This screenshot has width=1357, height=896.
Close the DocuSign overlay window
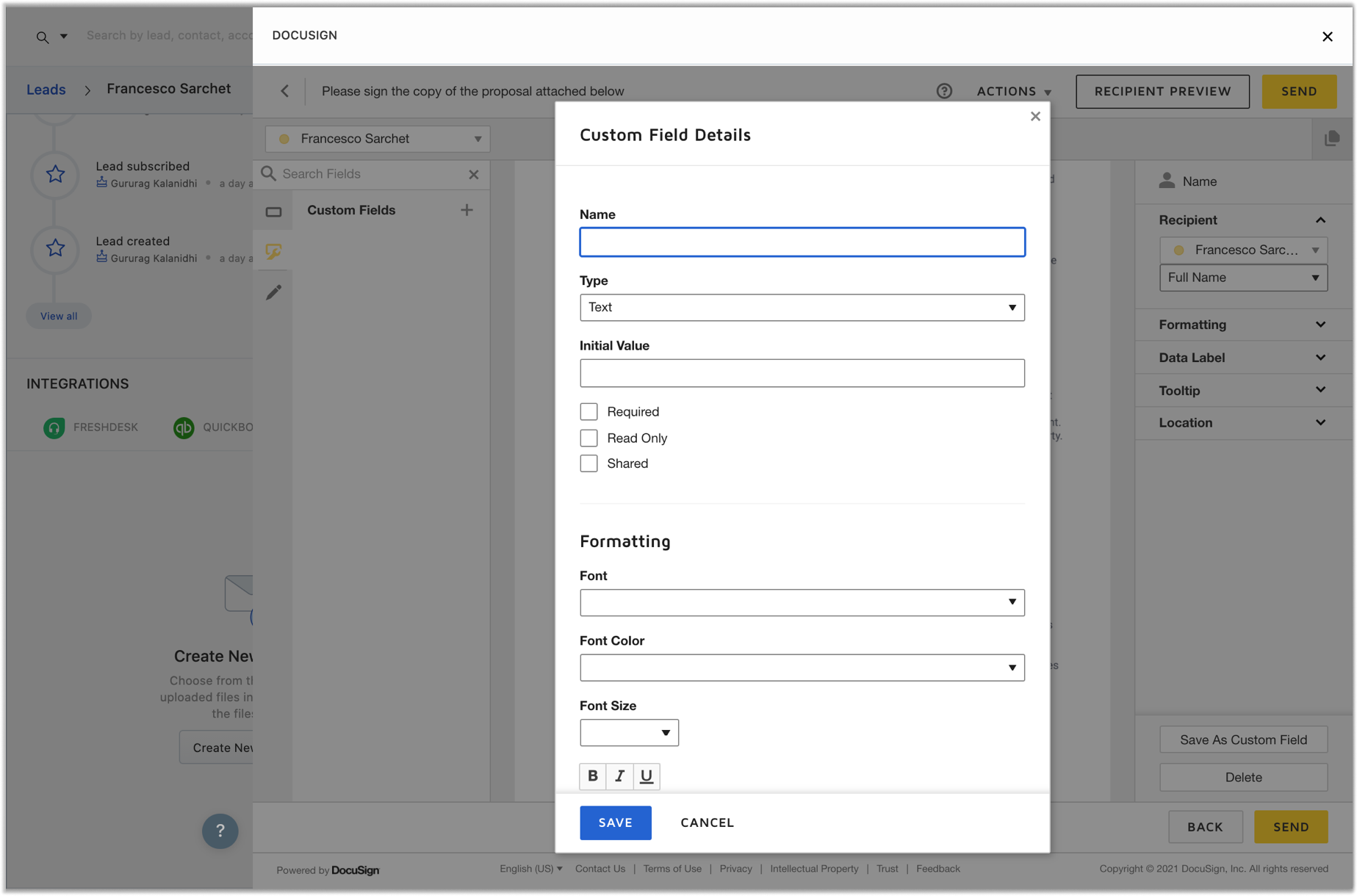tap(1327, 36)
